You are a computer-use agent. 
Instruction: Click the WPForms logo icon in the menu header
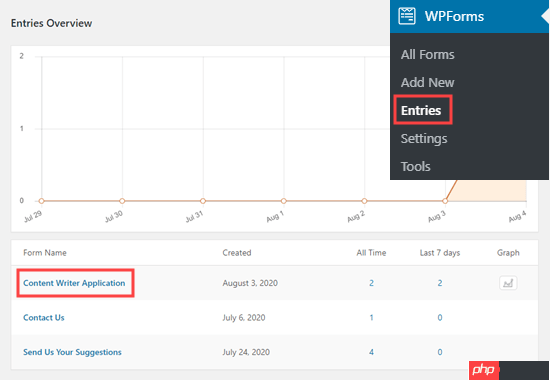coord(407,16)
